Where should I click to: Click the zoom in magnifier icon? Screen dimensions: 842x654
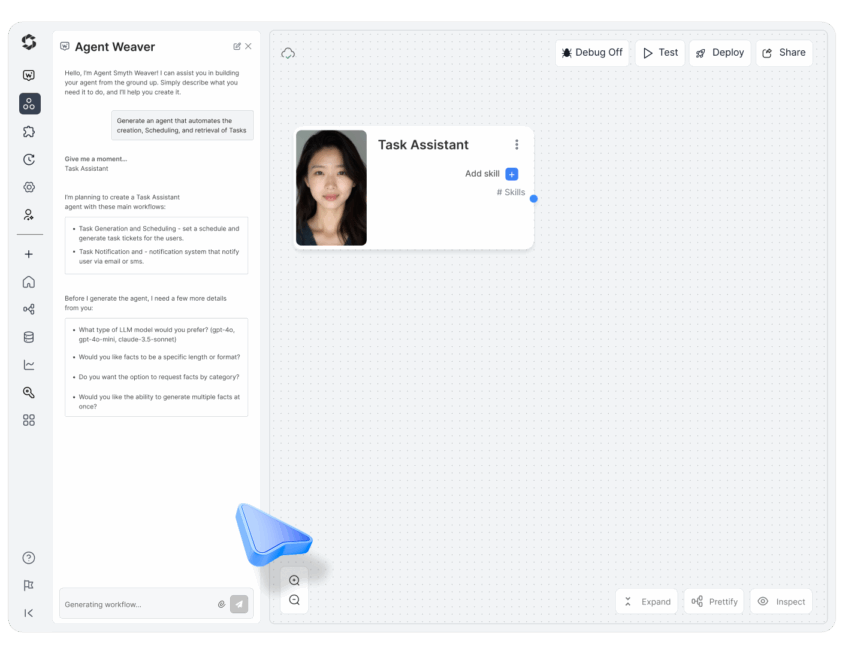pyautogui.click(x=294, y=580)
